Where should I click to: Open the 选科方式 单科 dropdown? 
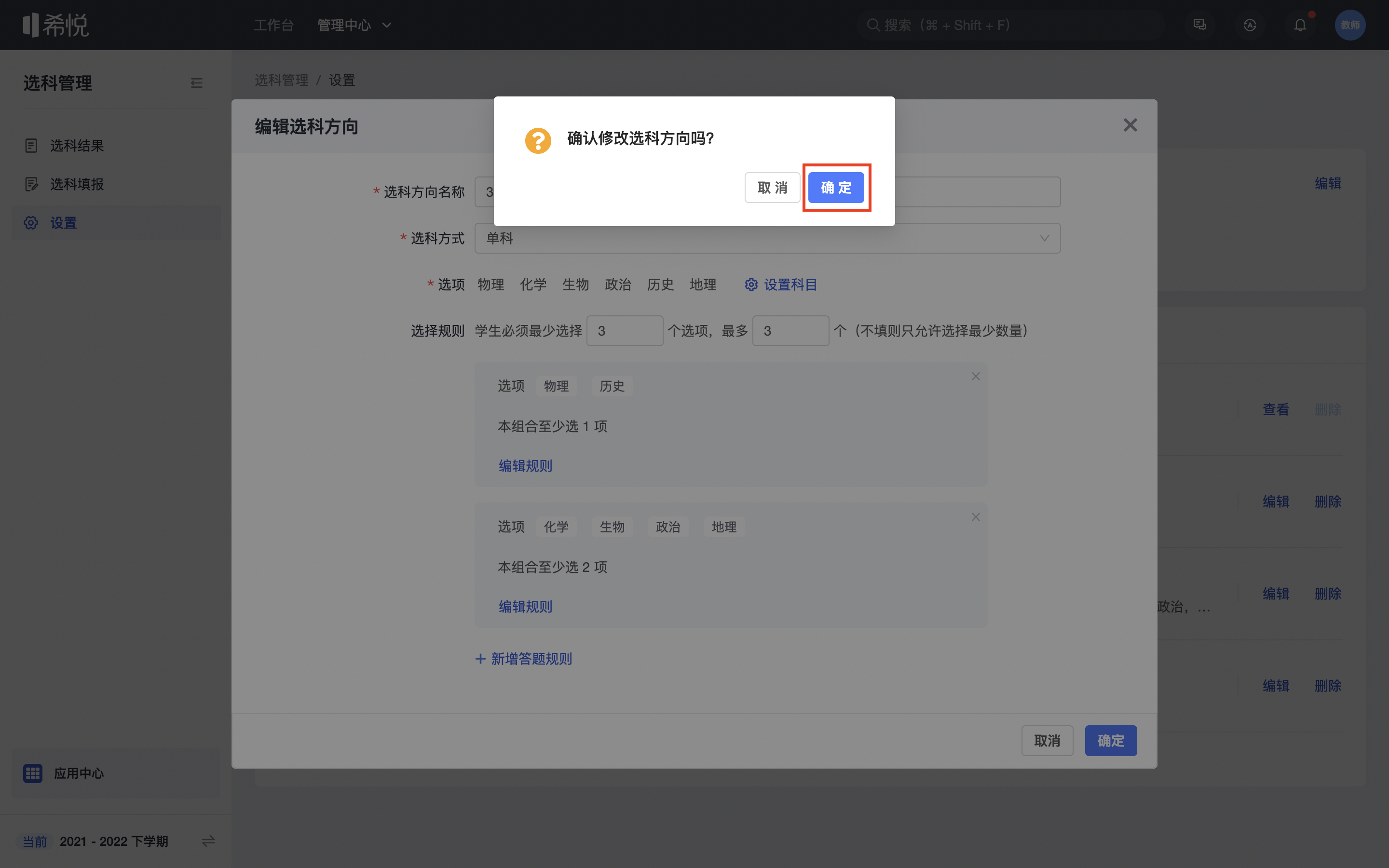(x=767, y=238)
